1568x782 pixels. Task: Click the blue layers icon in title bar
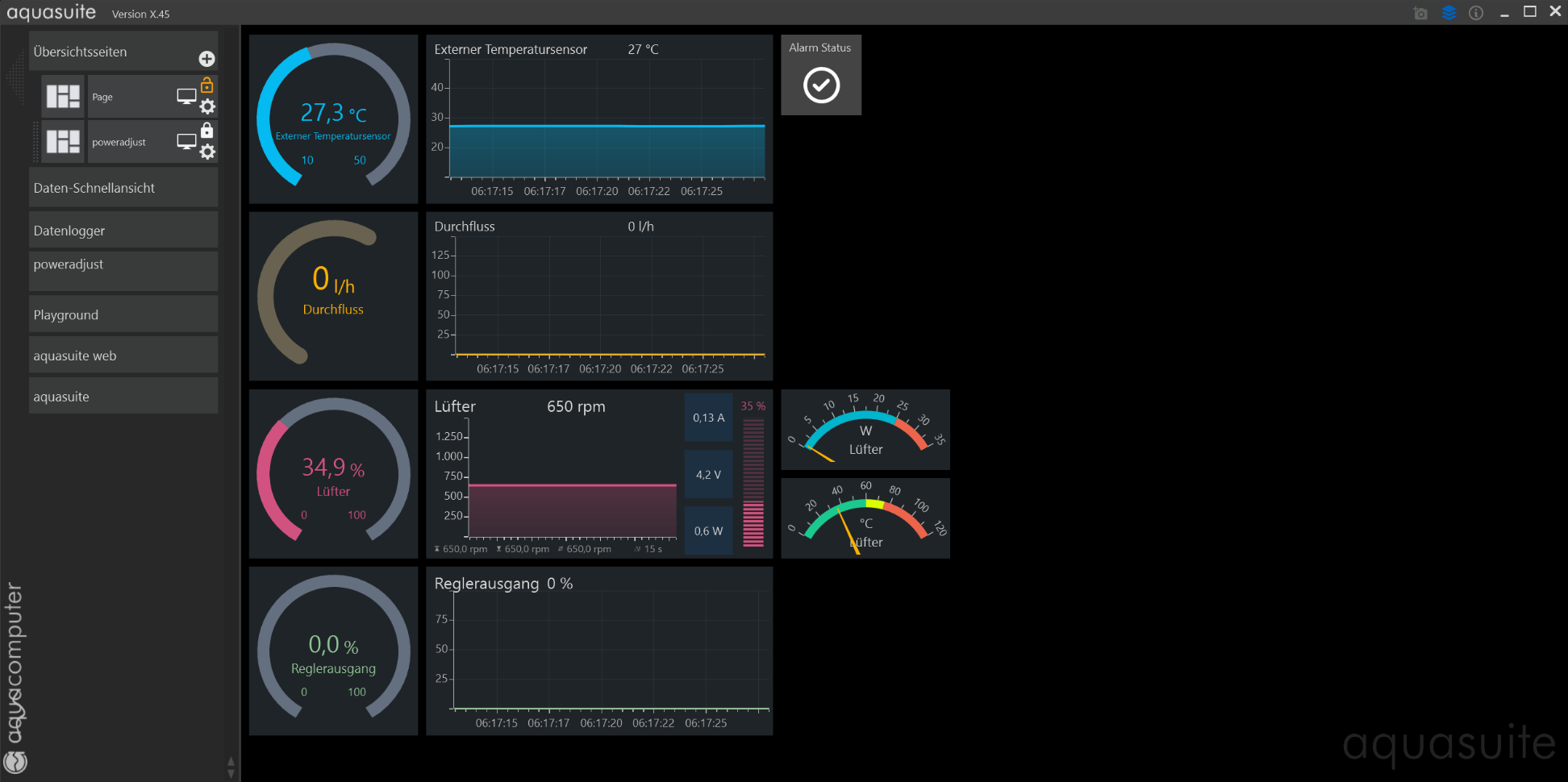click(1449, 13)
